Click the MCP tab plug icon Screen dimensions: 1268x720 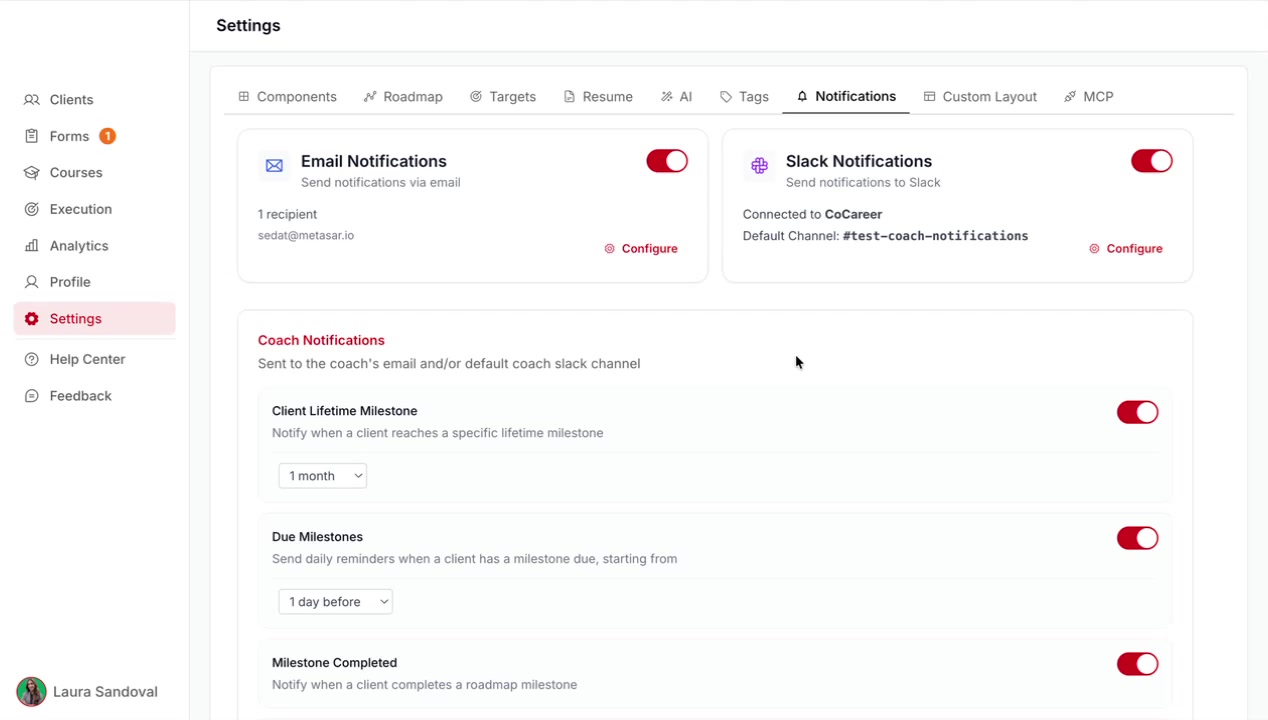[x=1070, y=97]
